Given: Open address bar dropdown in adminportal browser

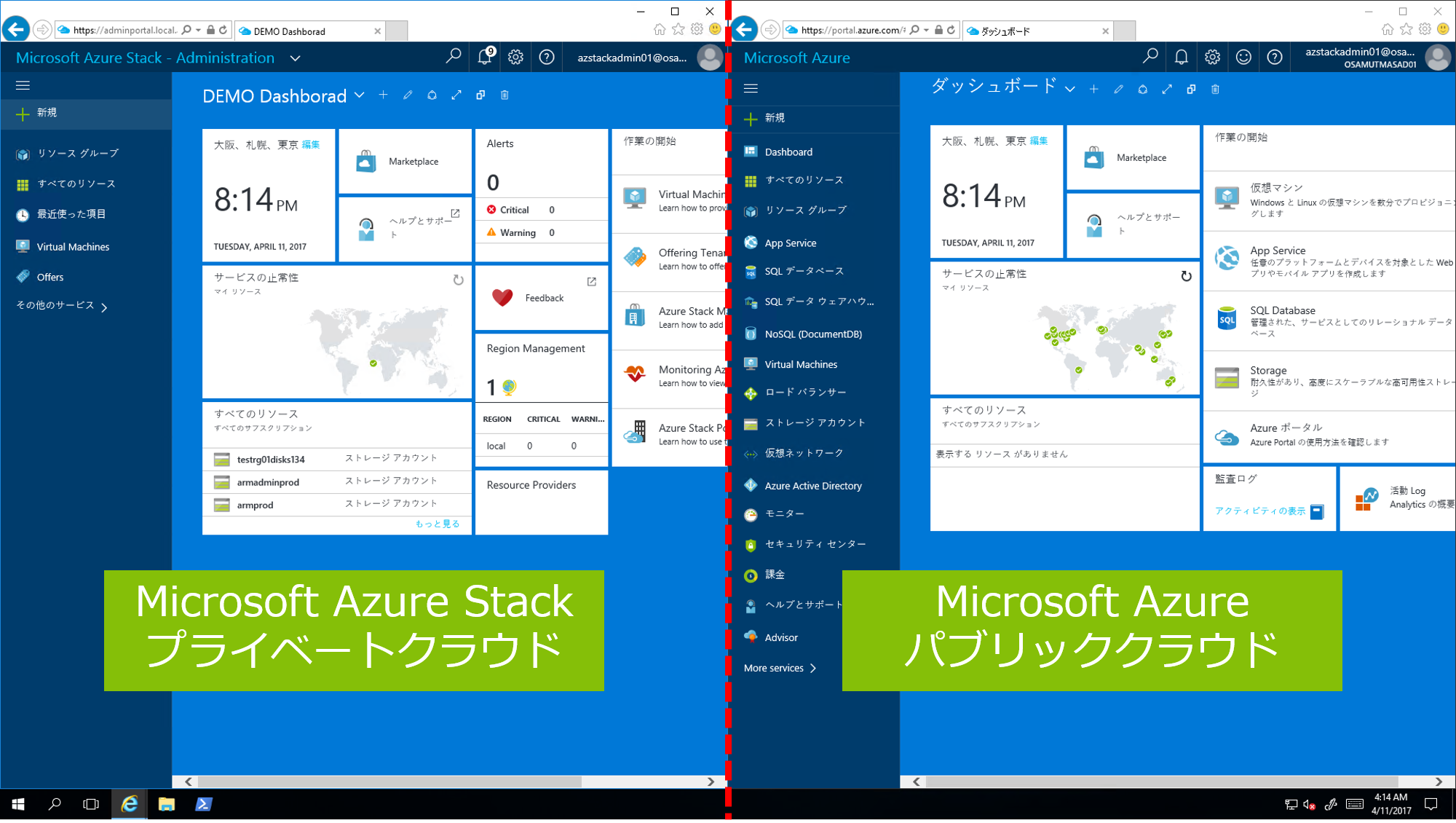Looking at the screenshot, I should pos(198,30).
